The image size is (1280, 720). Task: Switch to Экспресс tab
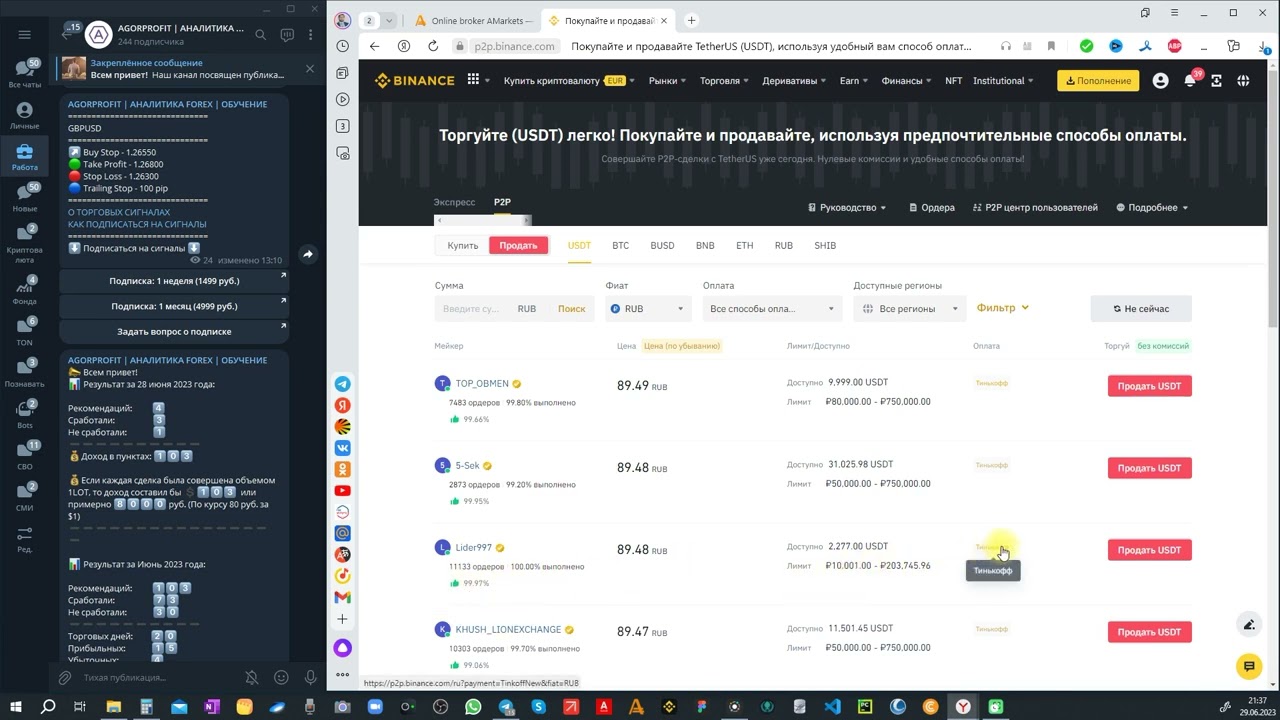(454, 202)
